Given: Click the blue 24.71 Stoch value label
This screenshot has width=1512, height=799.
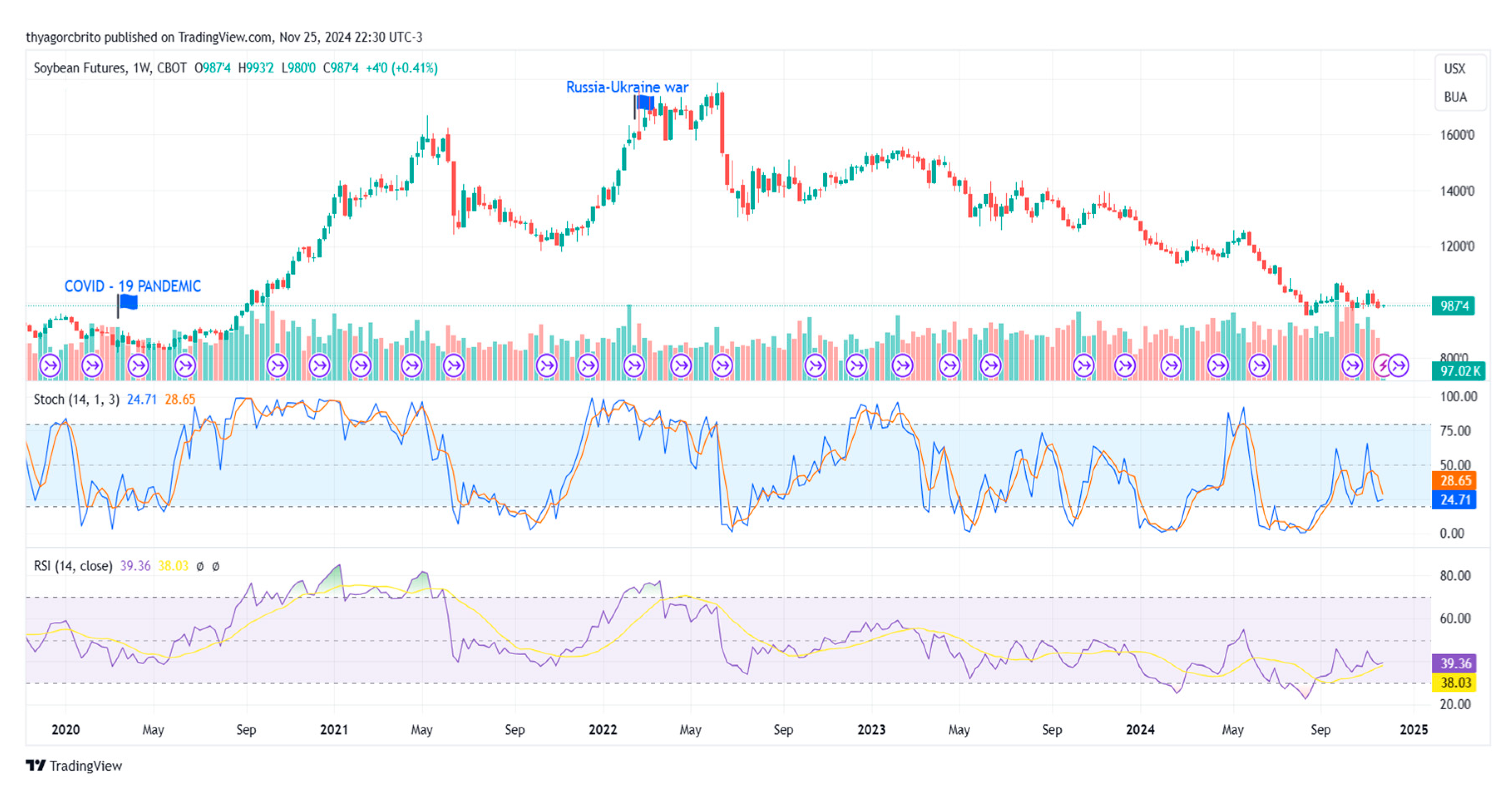Looking at the screenshot, I should (x=1455, y=500).
